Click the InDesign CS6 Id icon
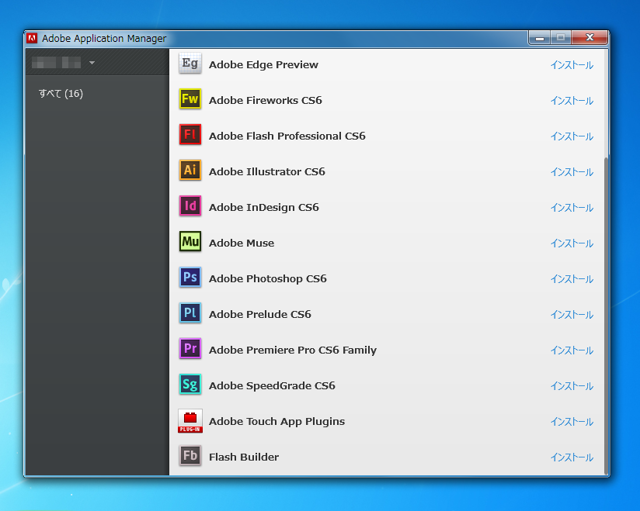The image size is (640, 511). click(190, 206)
